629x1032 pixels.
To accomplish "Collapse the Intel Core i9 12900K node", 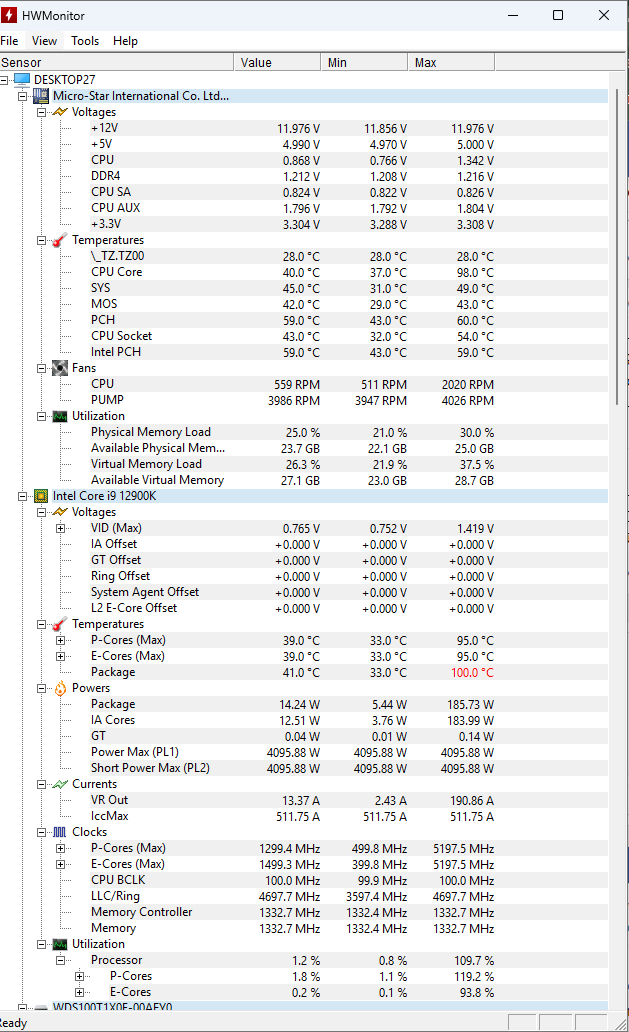I will (22, 496).
